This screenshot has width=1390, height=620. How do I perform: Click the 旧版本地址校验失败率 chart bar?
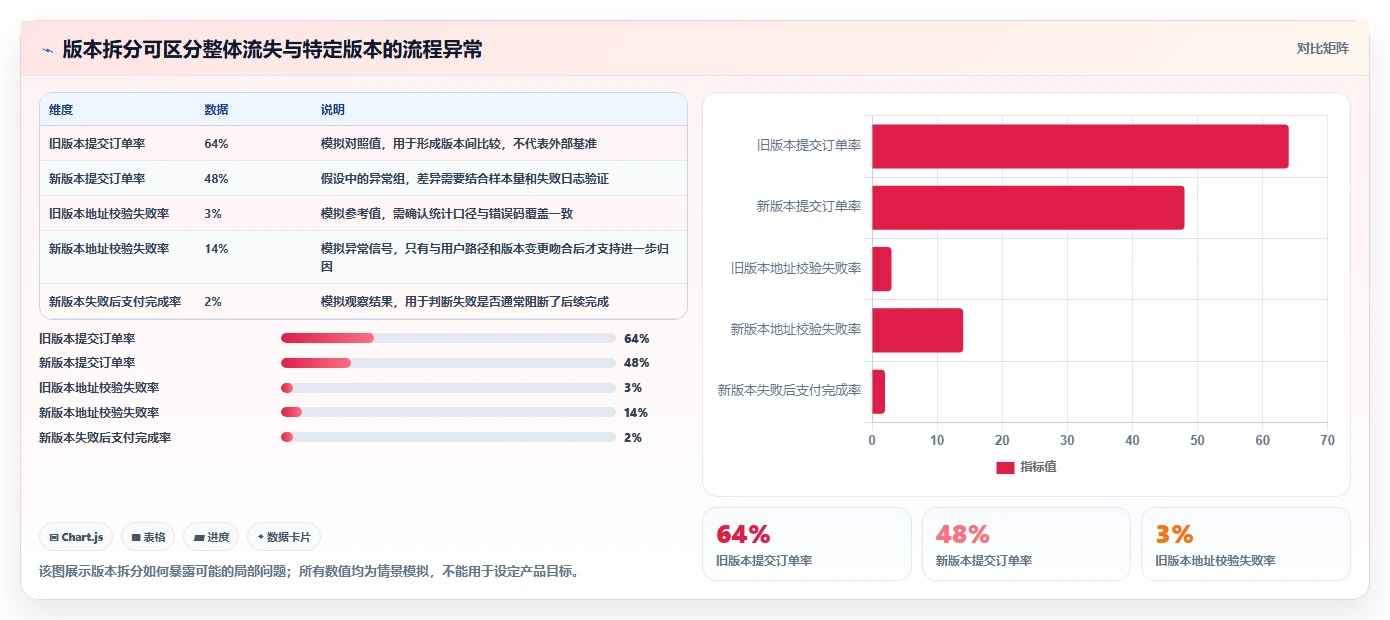point(881,269)
